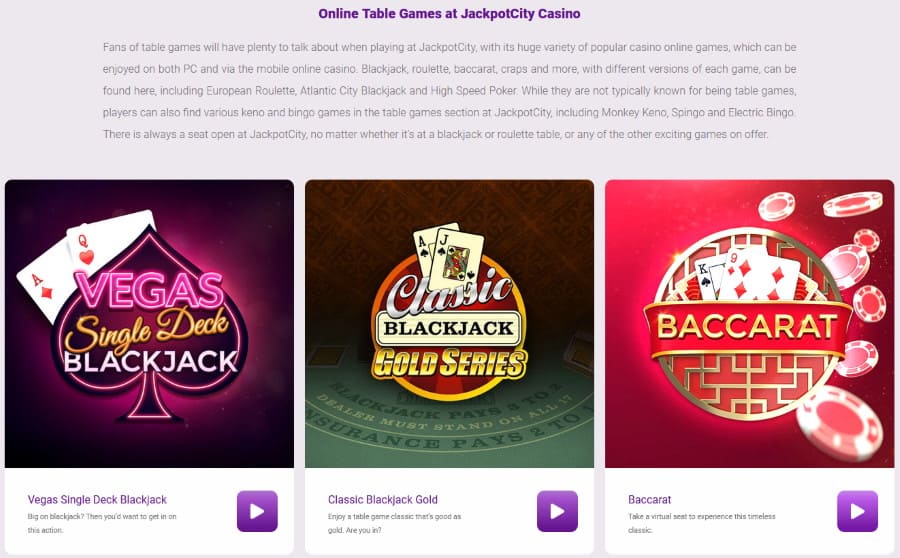Select the Classic Blackjack Gold Series thumbnail
Image resolution: width=900 pixels, height=558 pixels.
point(449,324)
